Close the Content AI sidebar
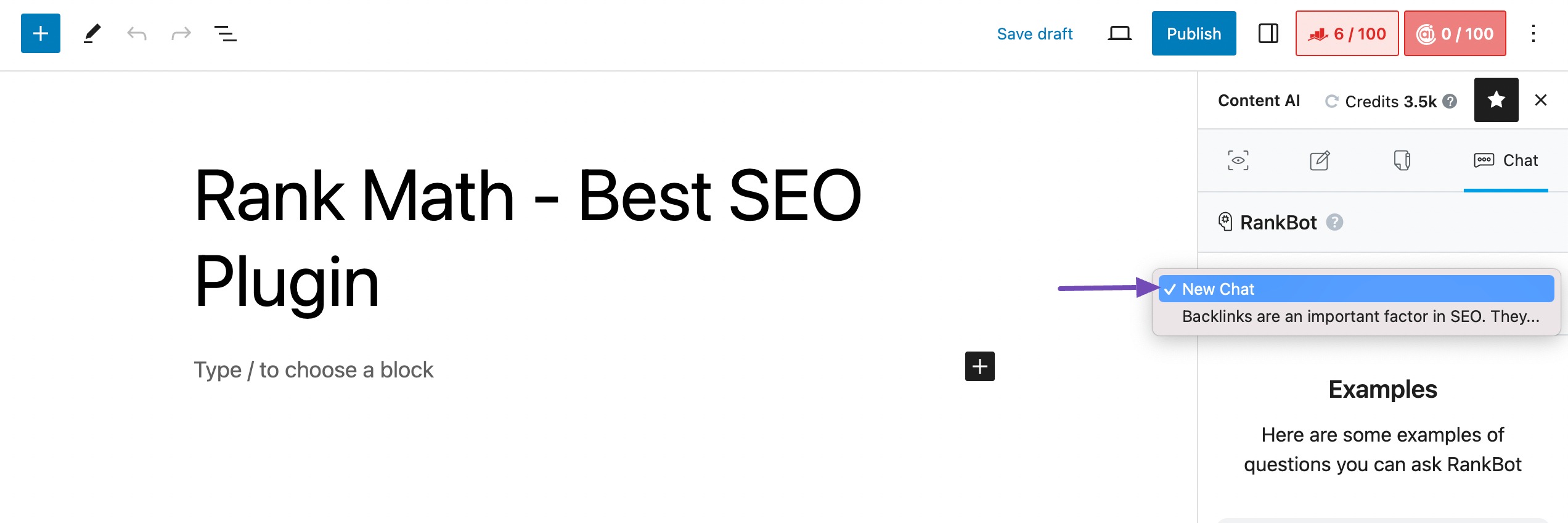Screen dimensions: 1568x523 click(x=1540, y=100)
